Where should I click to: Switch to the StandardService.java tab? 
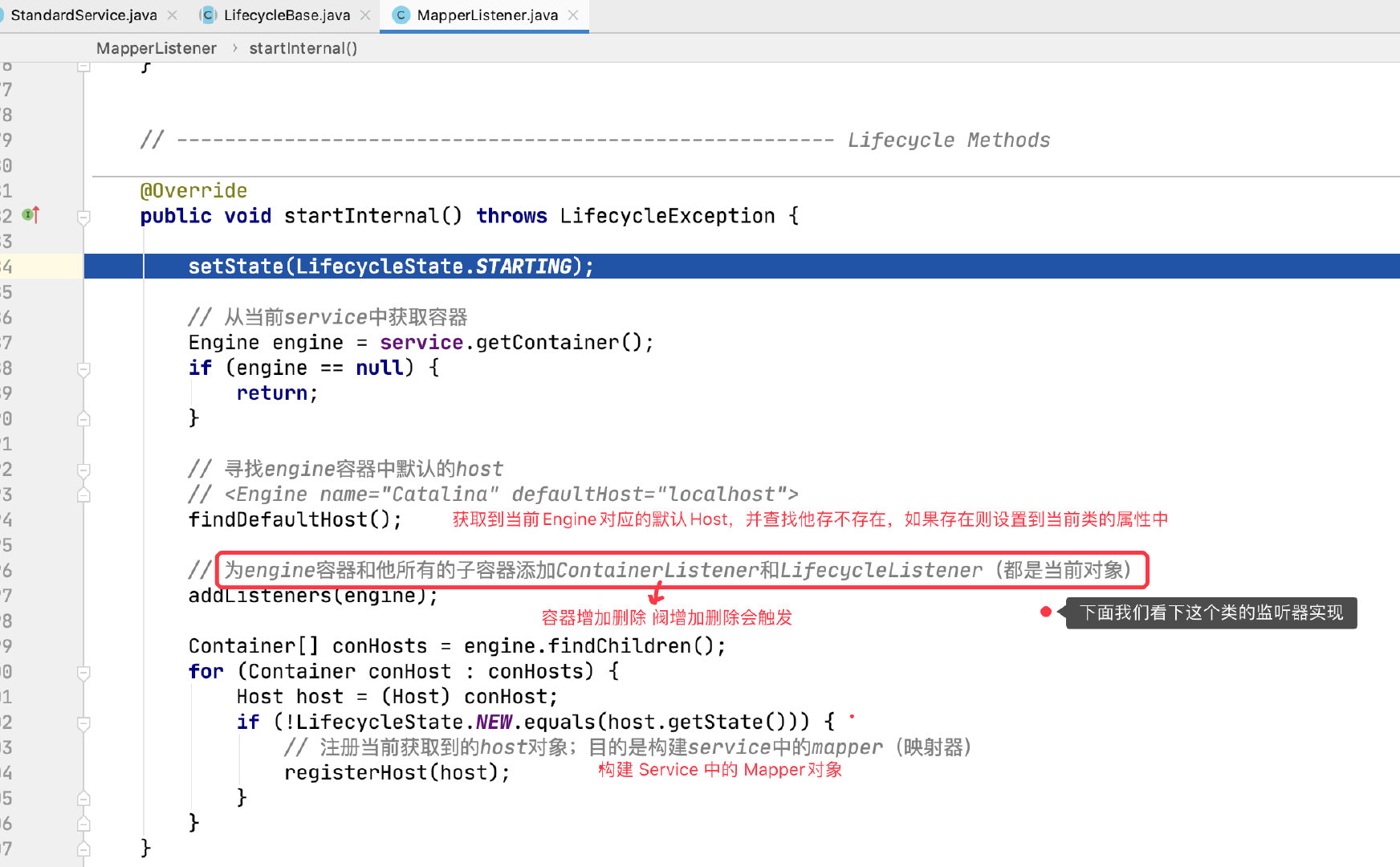point(83,15)
